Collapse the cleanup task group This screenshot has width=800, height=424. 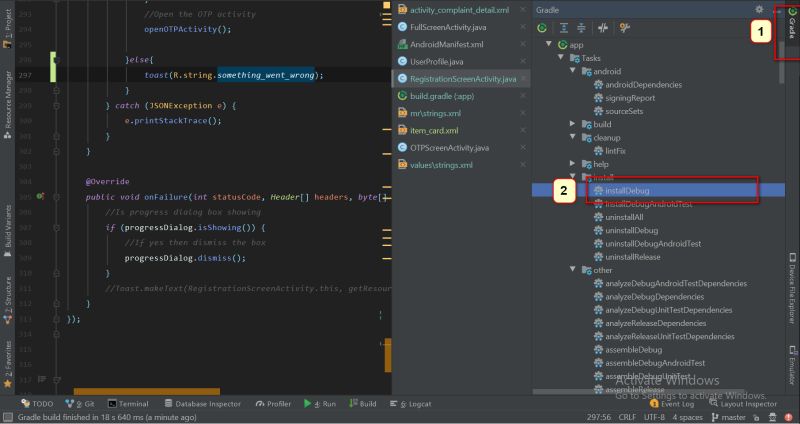(x=572, y=137)
